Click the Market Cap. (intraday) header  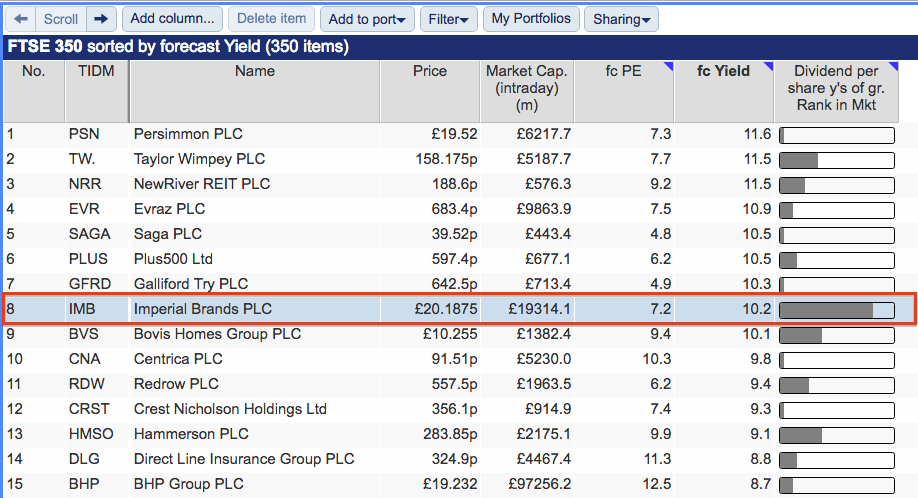(527, 91)
